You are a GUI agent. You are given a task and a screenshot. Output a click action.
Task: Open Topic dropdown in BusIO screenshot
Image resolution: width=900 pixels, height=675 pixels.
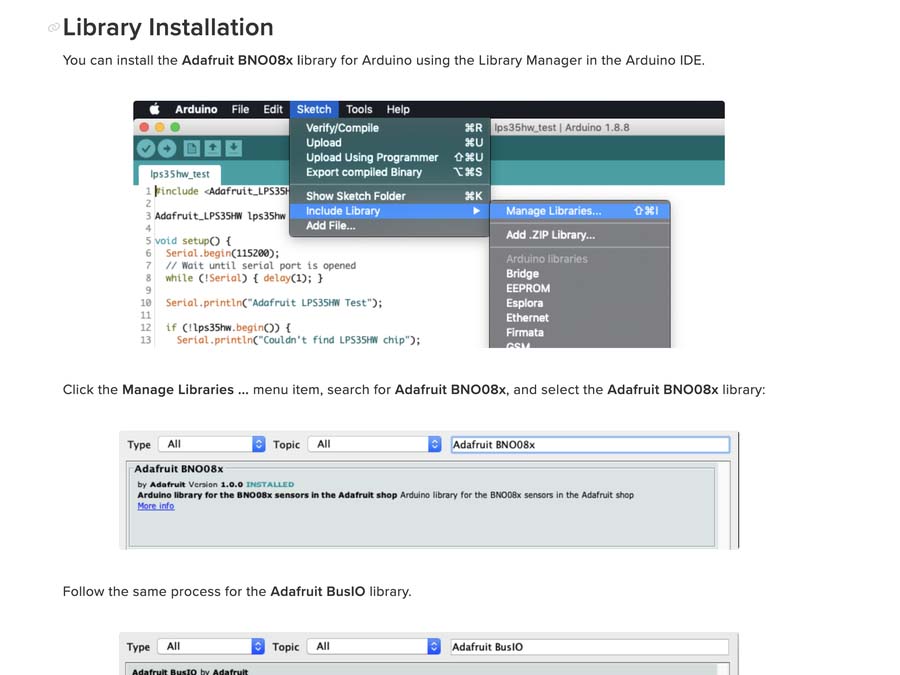click(x=374, y=647)
